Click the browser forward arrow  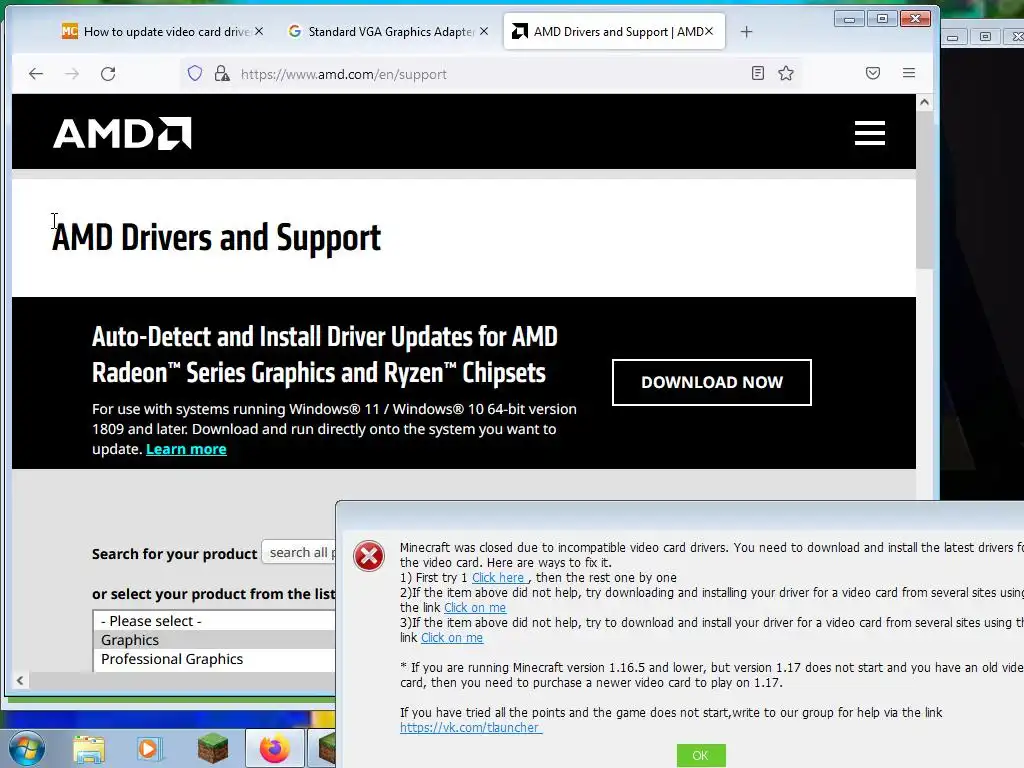click(x=72, y=74)
